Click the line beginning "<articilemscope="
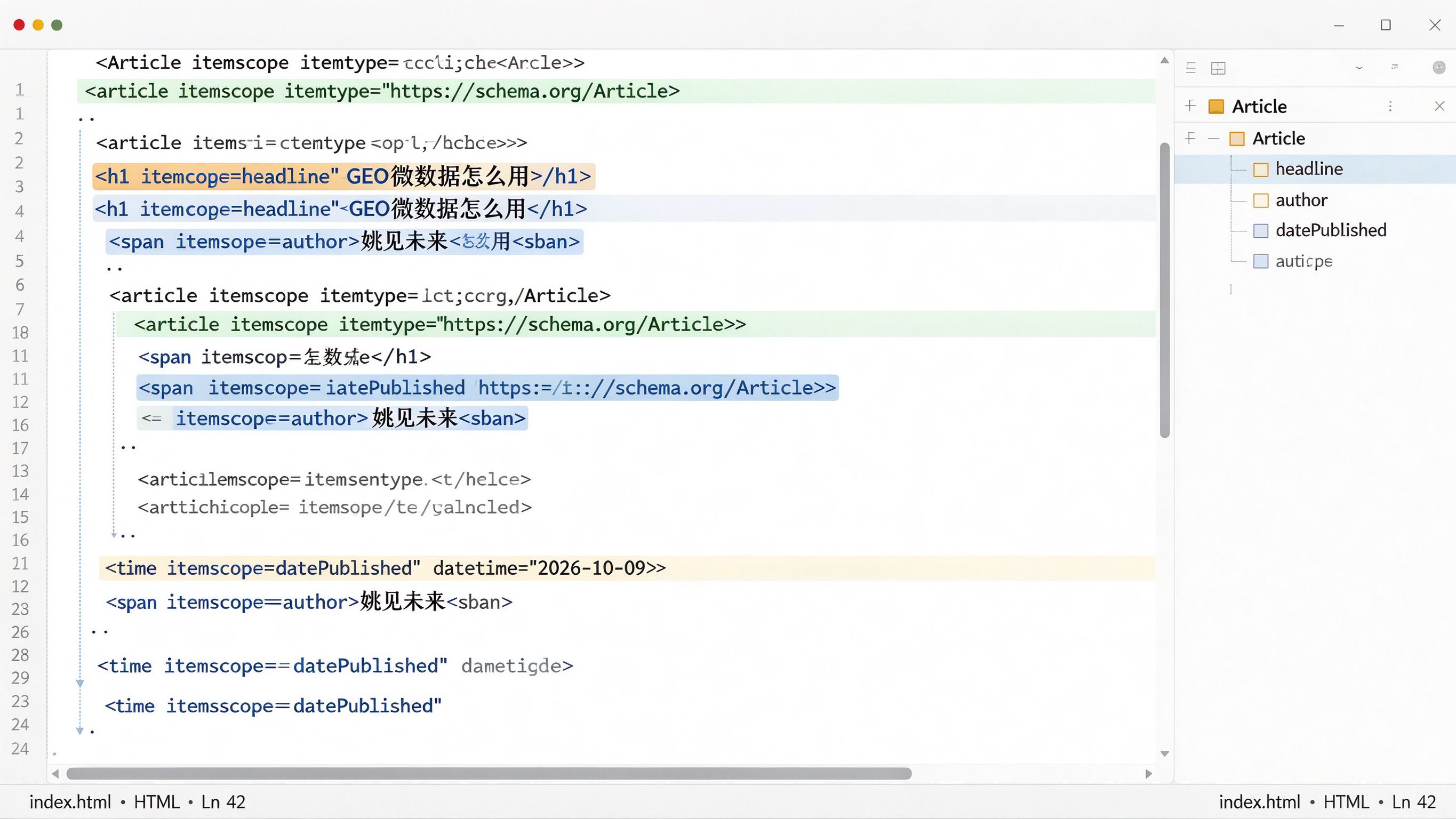The image size is (1456, 819). (334, 479)
